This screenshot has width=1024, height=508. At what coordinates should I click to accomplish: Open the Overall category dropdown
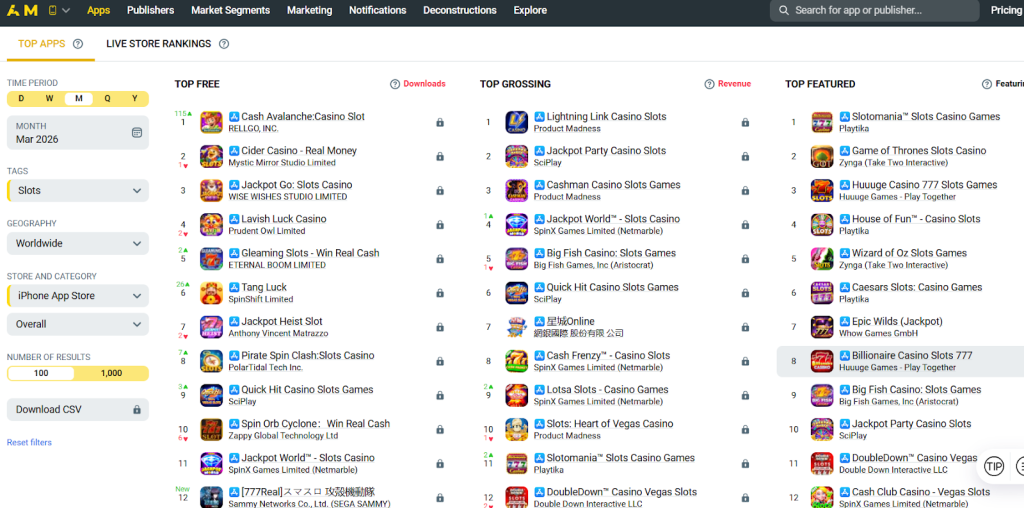77,324
